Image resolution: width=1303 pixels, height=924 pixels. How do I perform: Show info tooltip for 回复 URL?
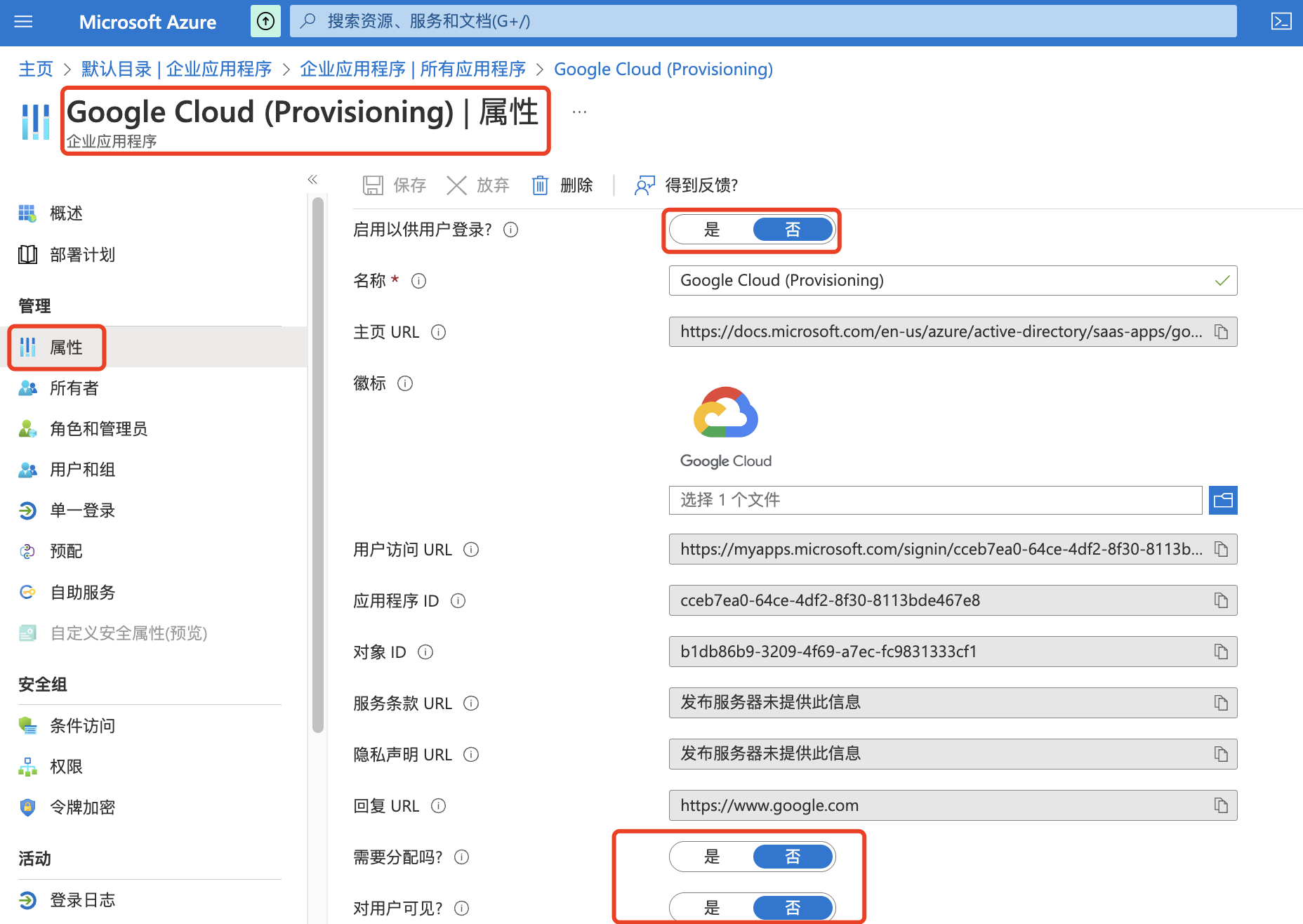point(439,806)
